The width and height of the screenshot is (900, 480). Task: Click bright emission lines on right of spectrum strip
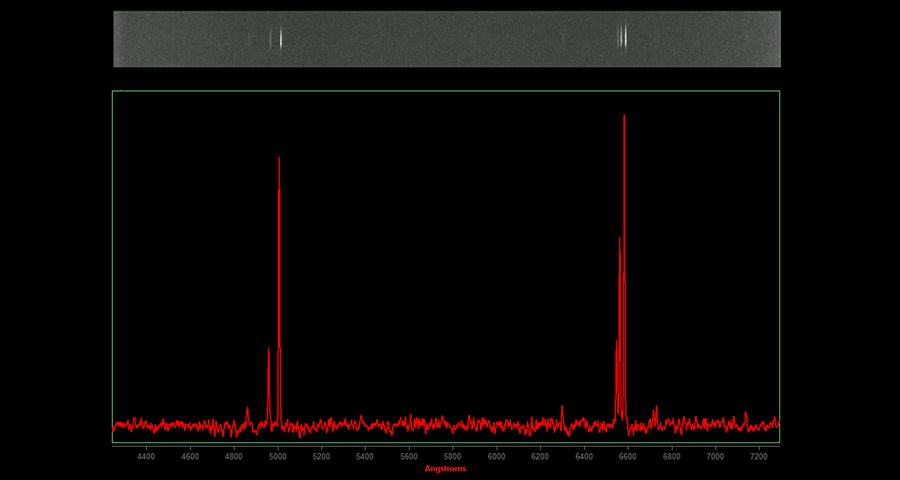pyautogui.click(x=623, y=38)
